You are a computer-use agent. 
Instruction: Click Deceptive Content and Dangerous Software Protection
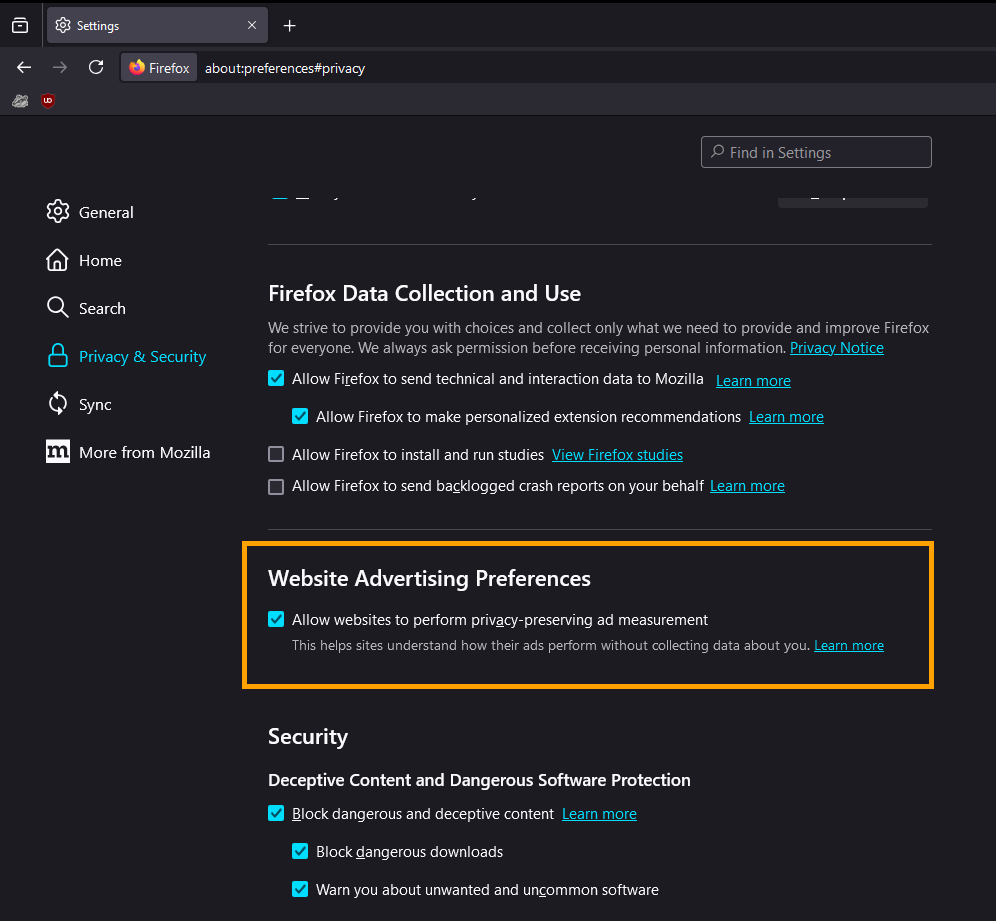[479, 780]
